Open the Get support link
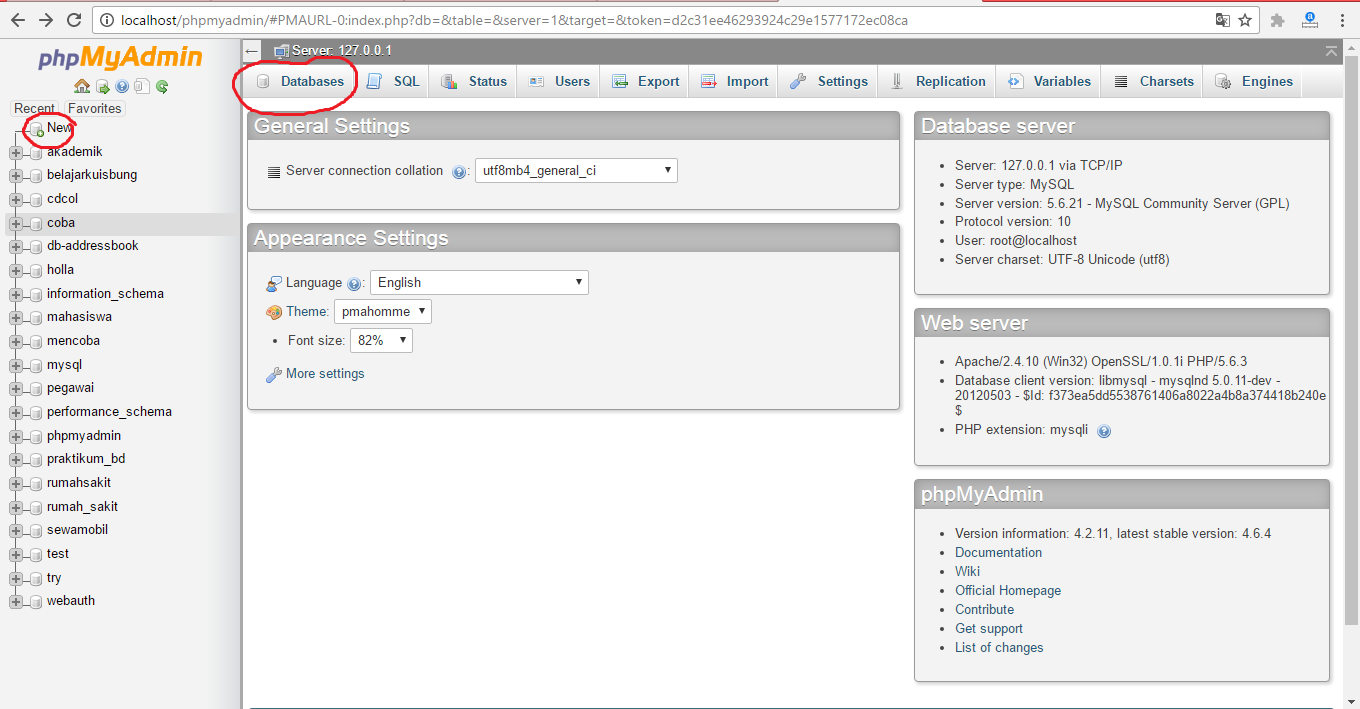Image resolution: width=1360 pixels, height=709 pixels. (x=989, y=628)
